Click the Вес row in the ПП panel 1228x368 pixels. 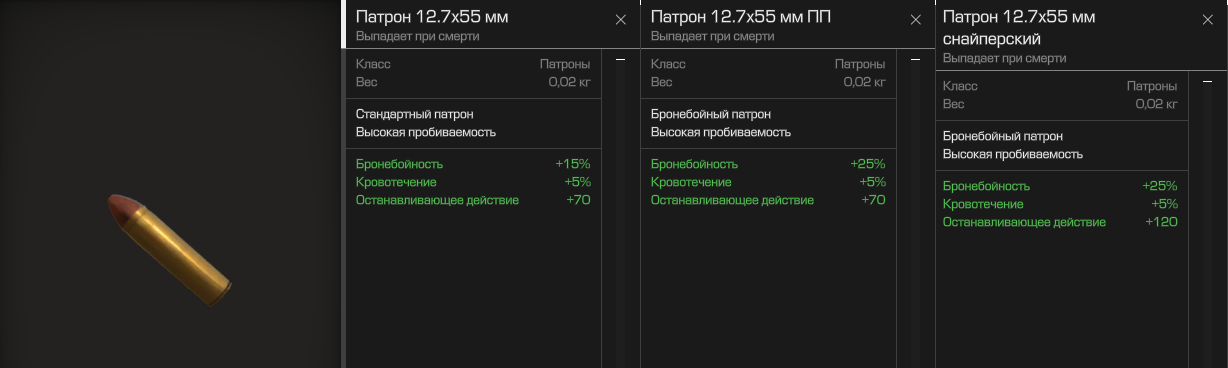click(x=768, y=82)
